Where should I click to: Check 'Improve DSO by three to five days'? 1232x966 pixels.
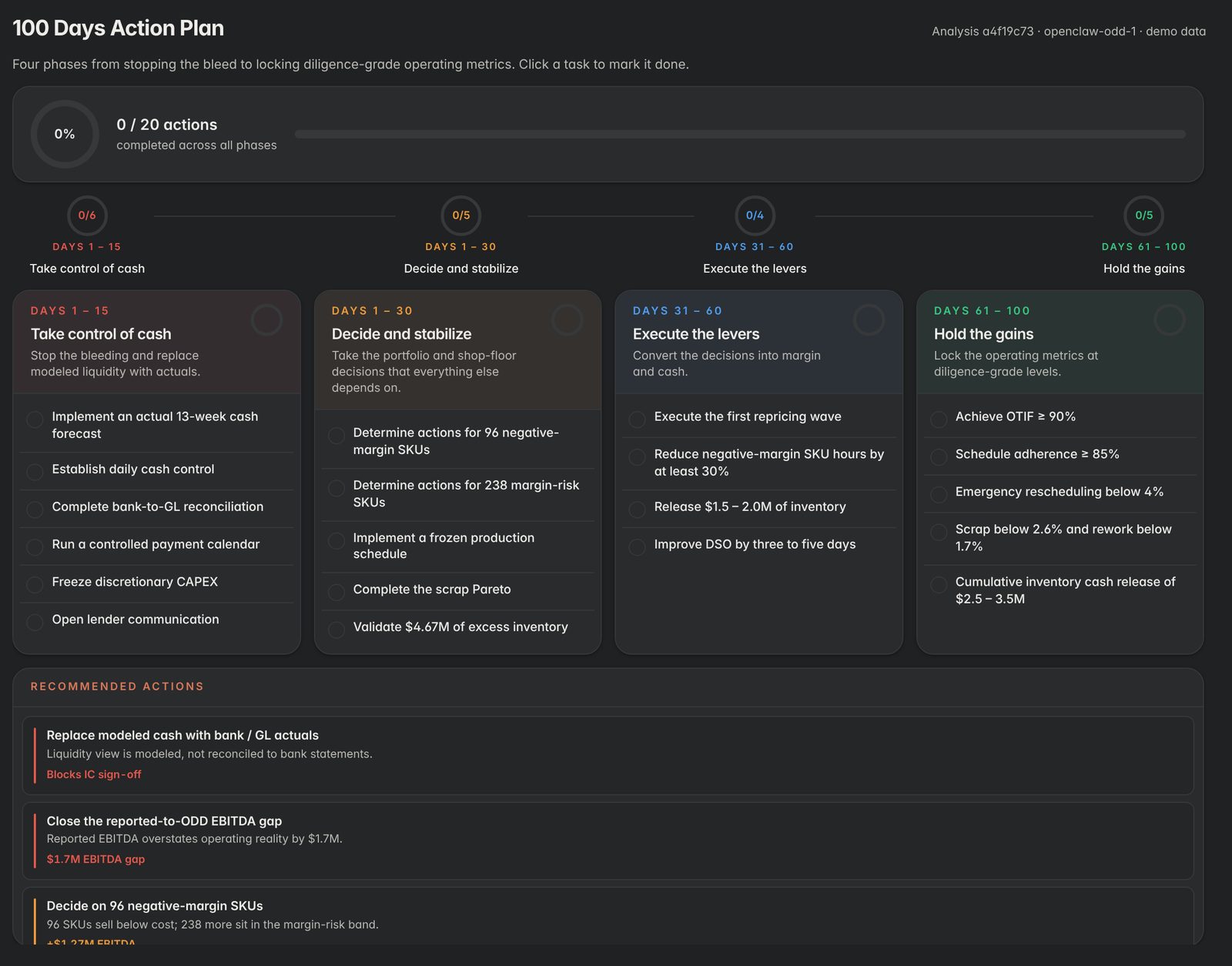coord(637,547)
